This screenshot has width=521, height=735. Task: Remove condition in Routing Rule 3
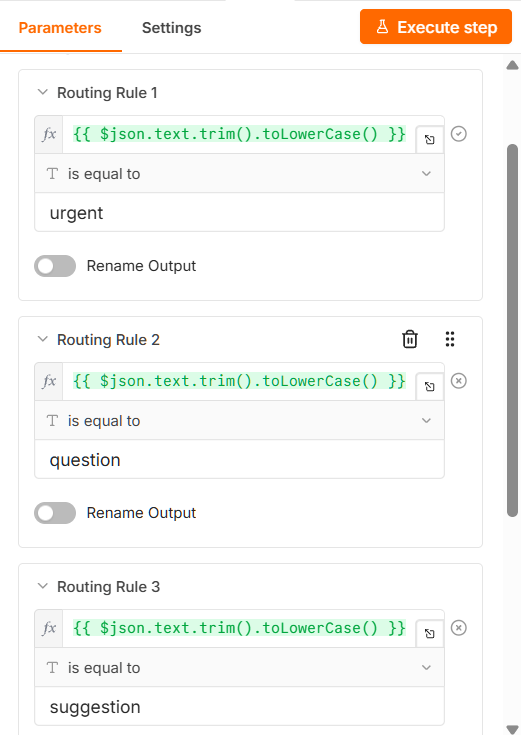click(x=459, y=628)
